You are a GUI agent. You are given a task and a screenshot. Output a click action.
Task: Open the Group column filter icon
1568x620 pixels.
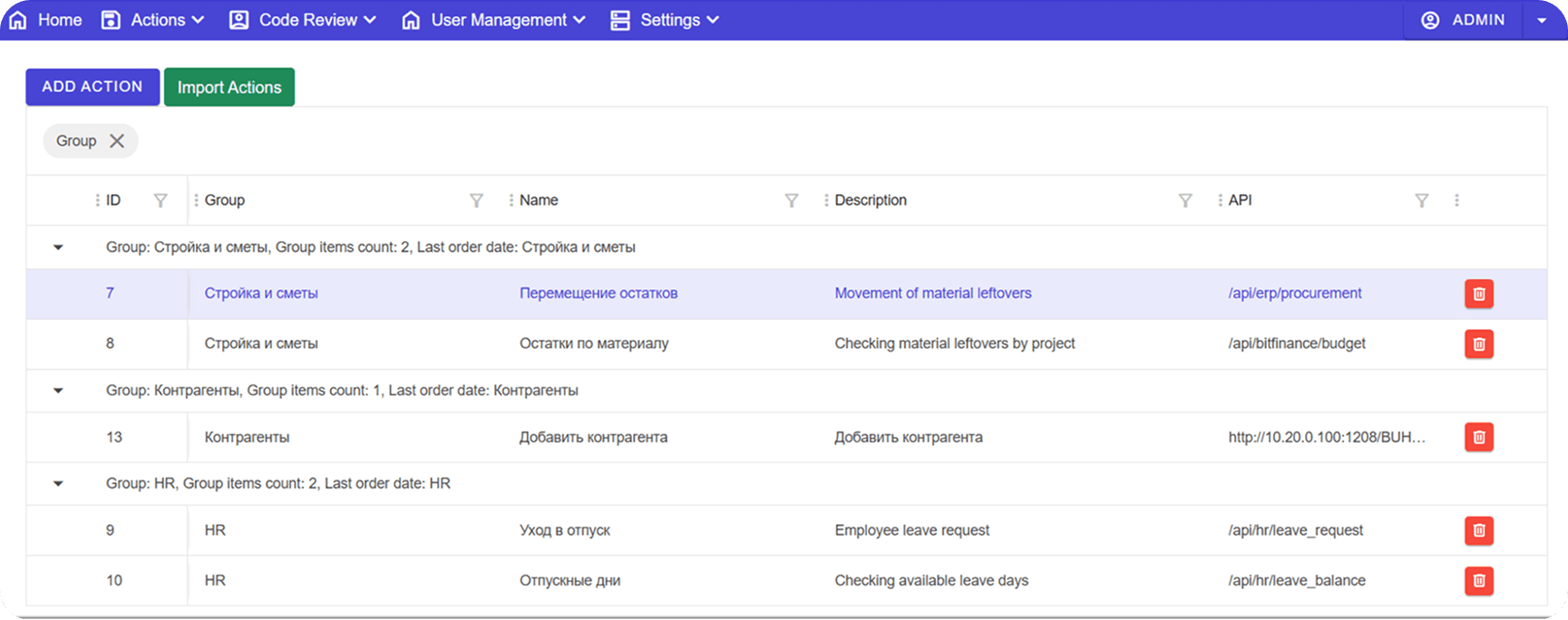(x=476, y=200)
